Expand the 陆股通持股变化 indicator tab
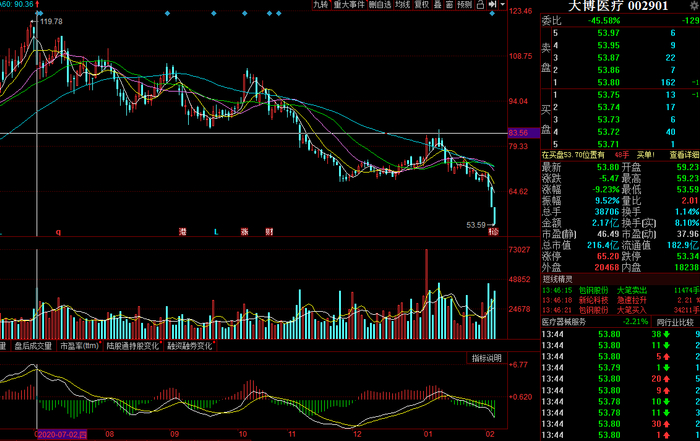The image size is (700, 441). (x=132, y=346)
